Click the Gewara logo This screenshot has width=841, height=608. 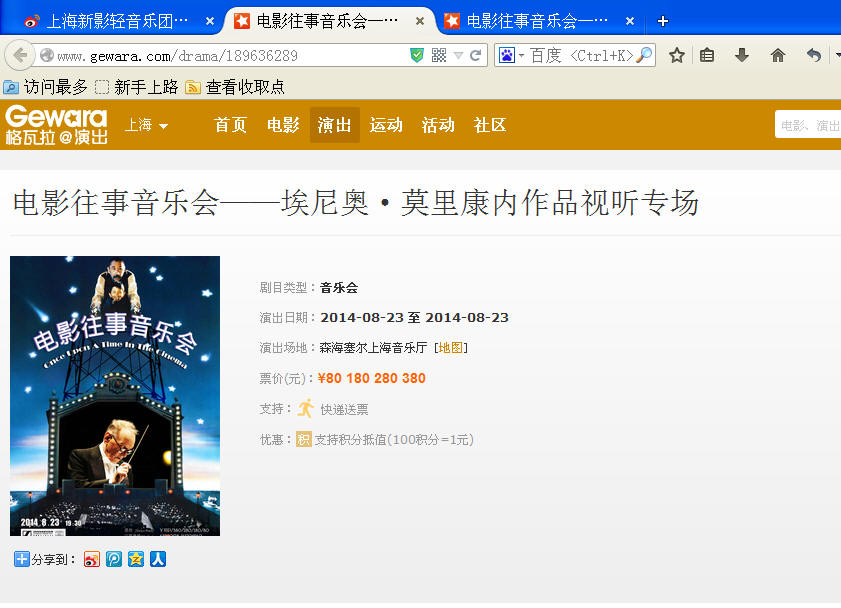56,125
